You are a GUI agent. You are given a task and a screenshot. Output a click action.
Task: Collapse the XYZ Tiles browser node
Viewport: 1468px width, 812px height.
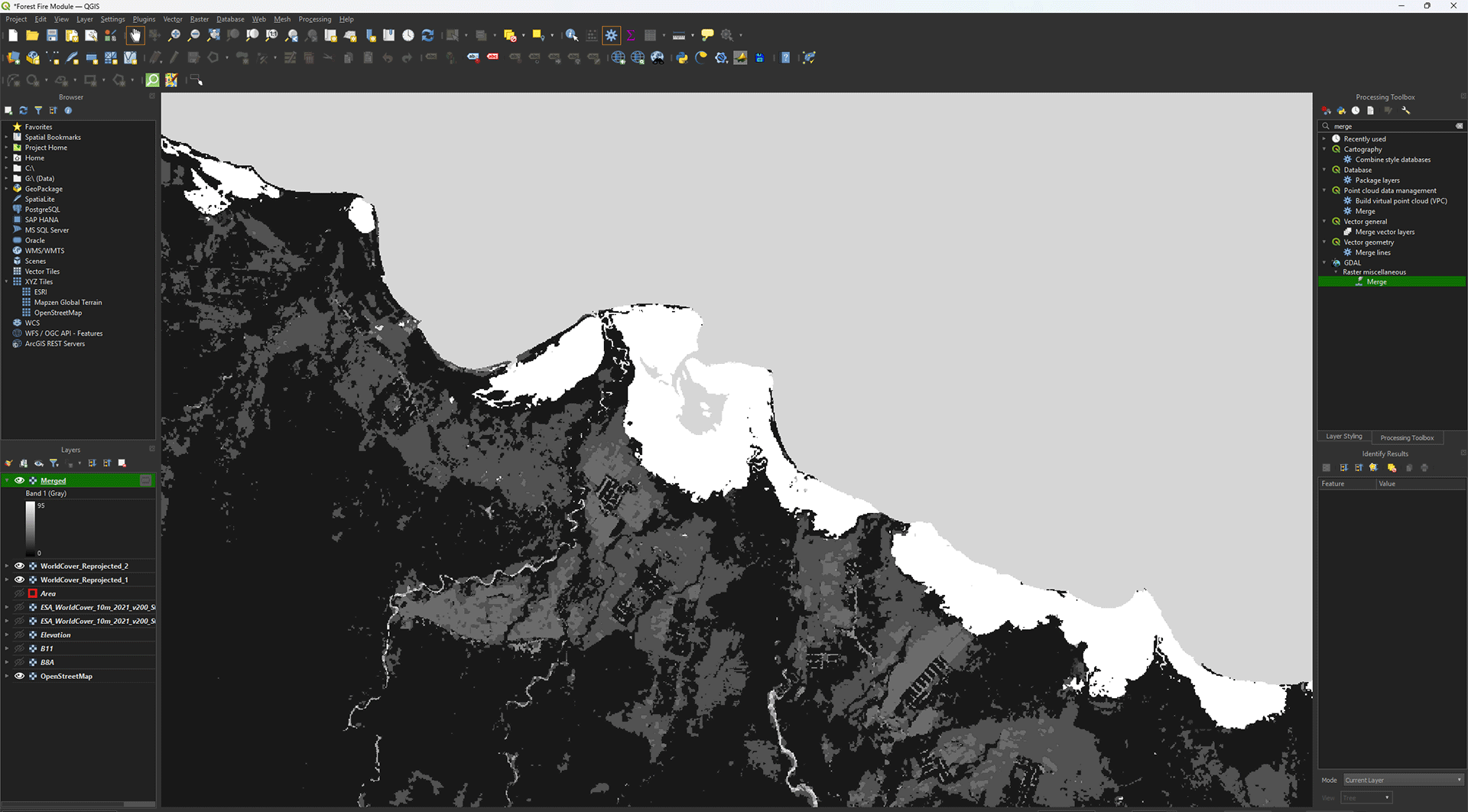7,282
